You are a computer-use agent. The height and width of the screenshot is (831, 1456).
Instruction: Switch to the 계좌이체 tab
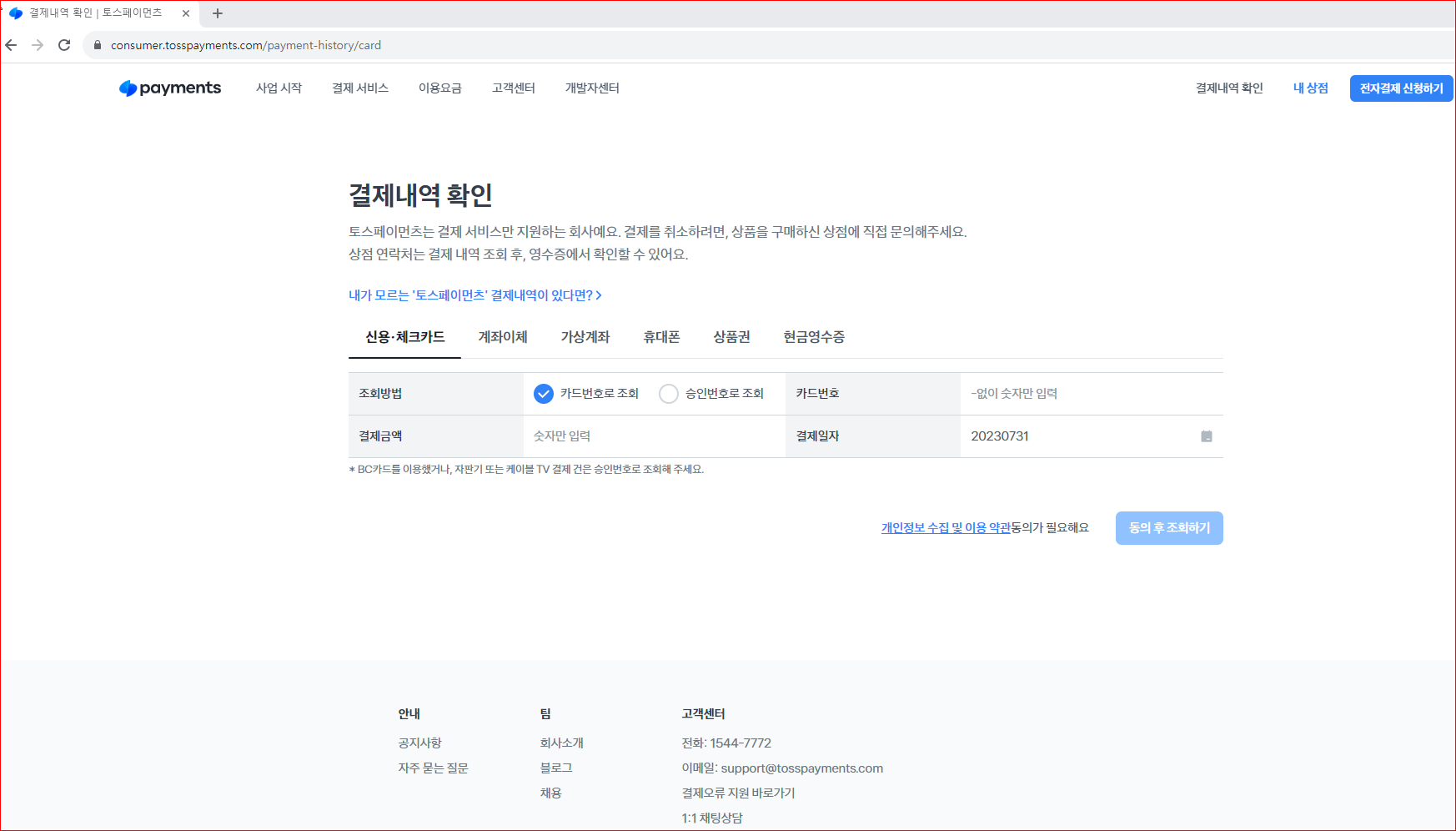coord(502,337)
